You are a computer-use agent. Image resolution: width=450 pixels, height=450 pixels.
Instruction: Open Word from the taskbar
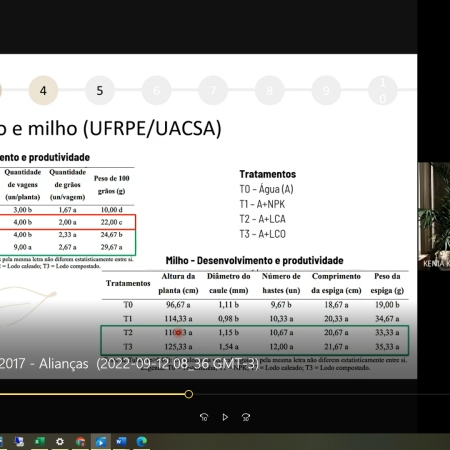click(x=121, y=442)
